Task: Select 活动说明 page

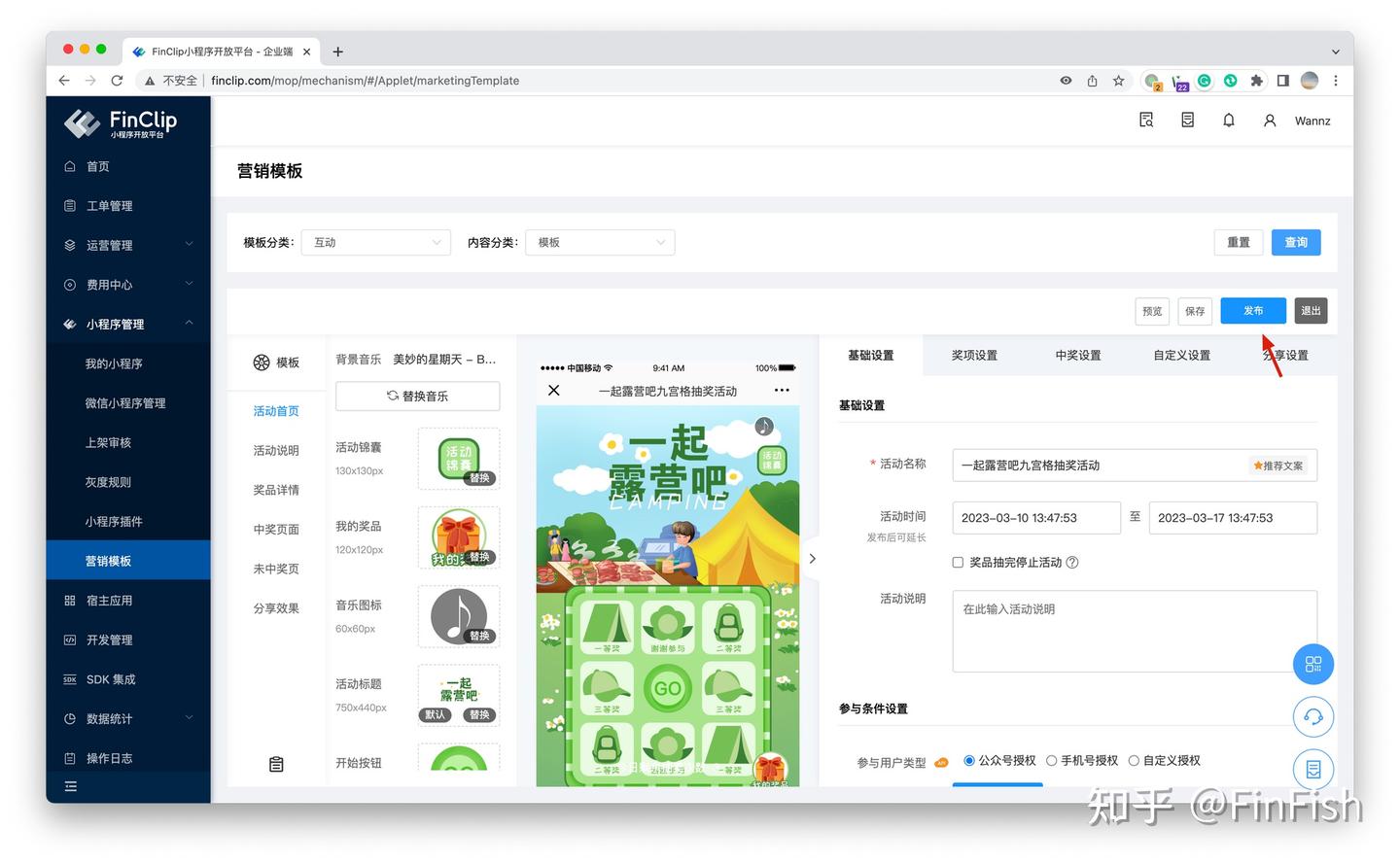Action: (276, 451)
